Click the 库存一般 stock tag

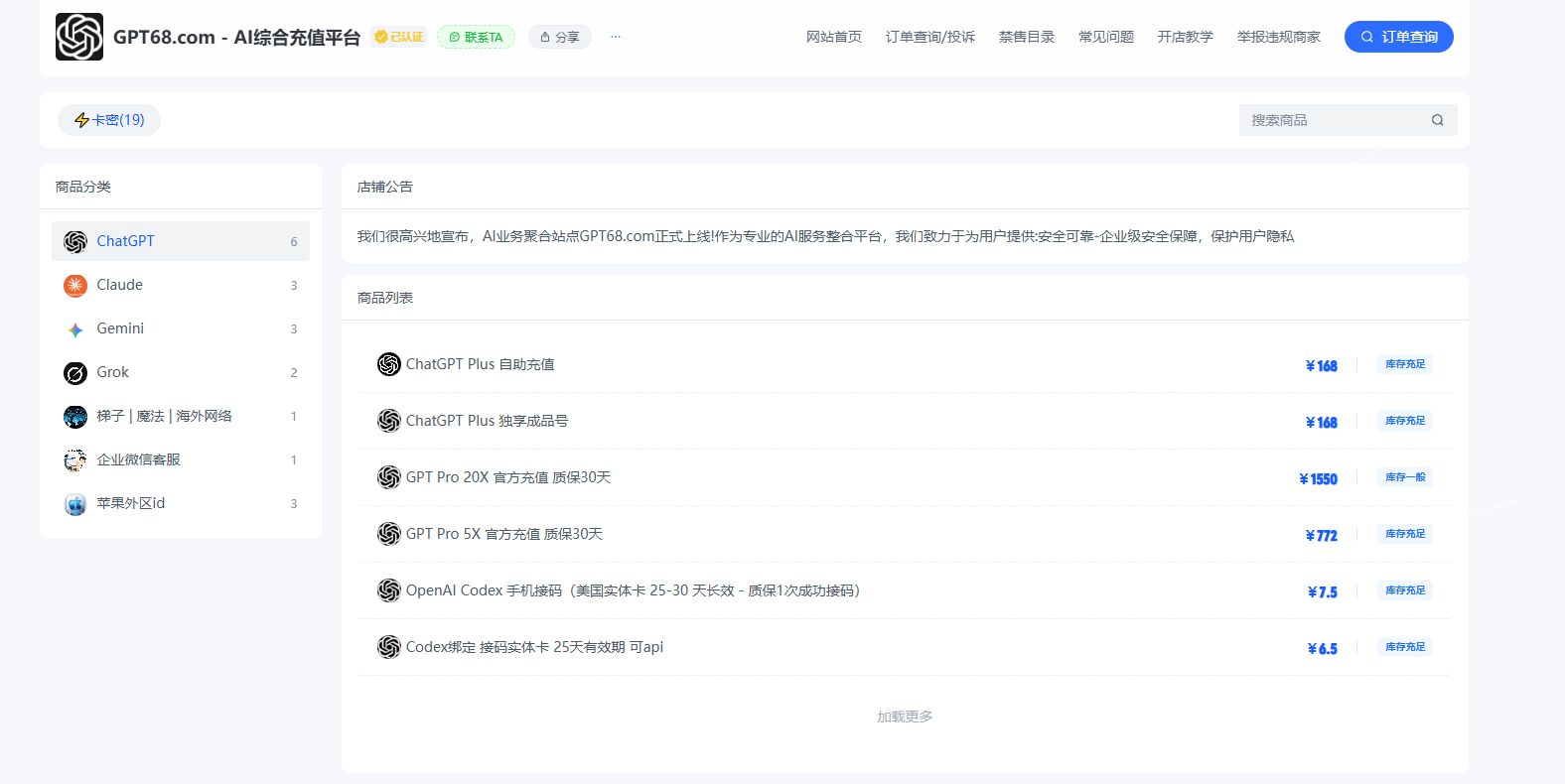(1405, 477)
